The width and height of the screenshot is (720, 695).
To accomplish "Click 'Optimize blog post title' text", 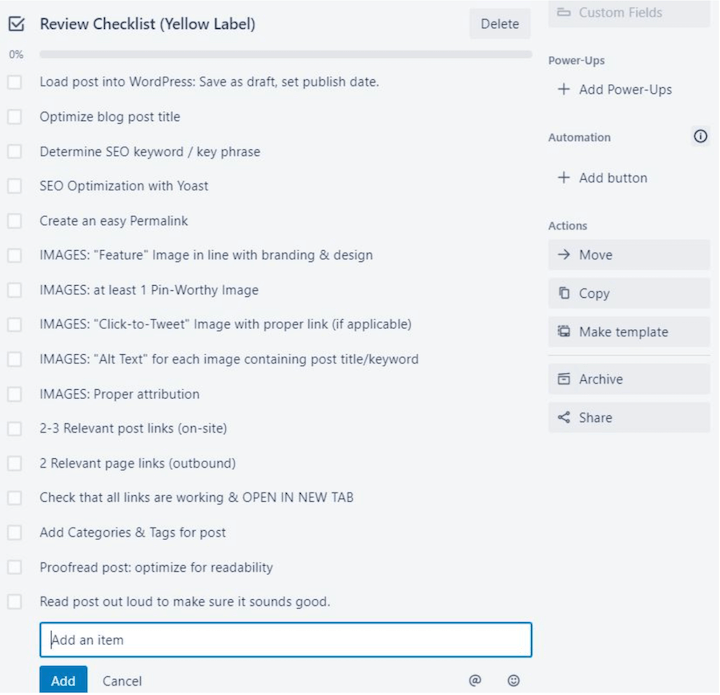I will click(110, 117).
